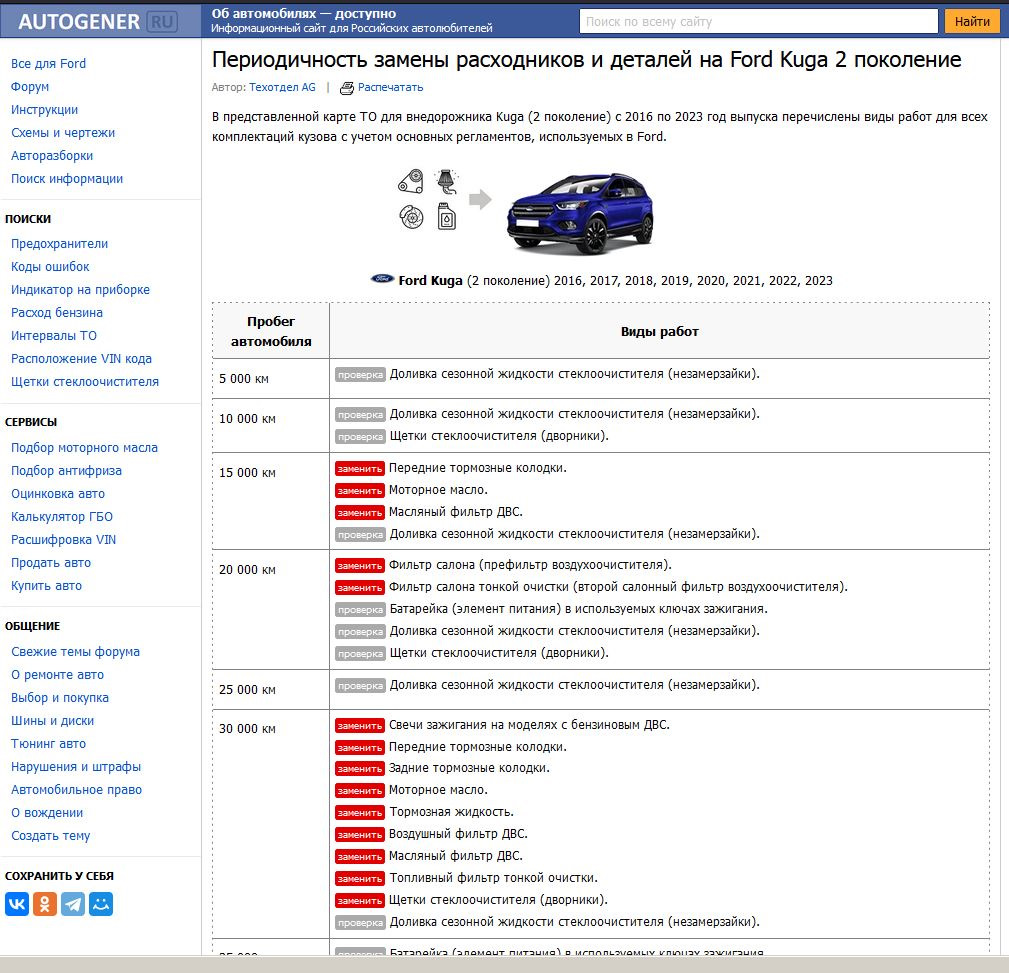Share via Odnoklassniki icon
This screenshot has width=1009, height=973.
tap(45, 904)
